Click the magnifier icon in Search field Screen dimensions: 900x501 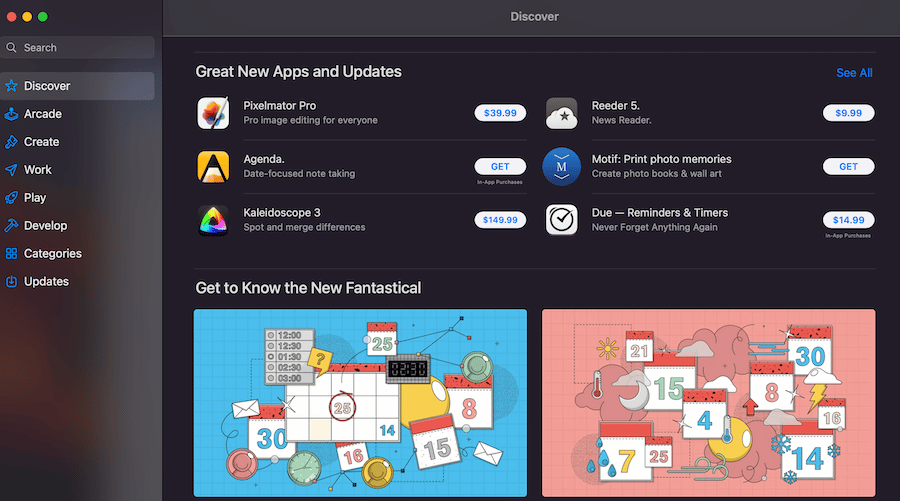[x=11, y=48]
